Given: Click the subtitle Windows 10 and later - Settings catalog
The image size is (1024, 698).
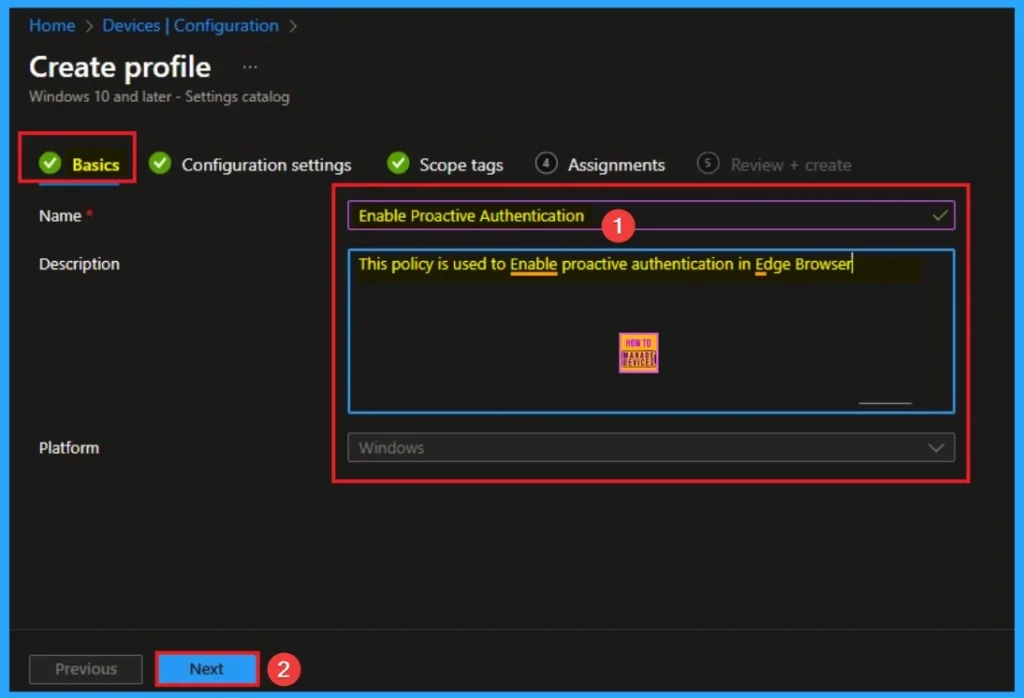Looking at the screenshot, I should pos(159,97).
